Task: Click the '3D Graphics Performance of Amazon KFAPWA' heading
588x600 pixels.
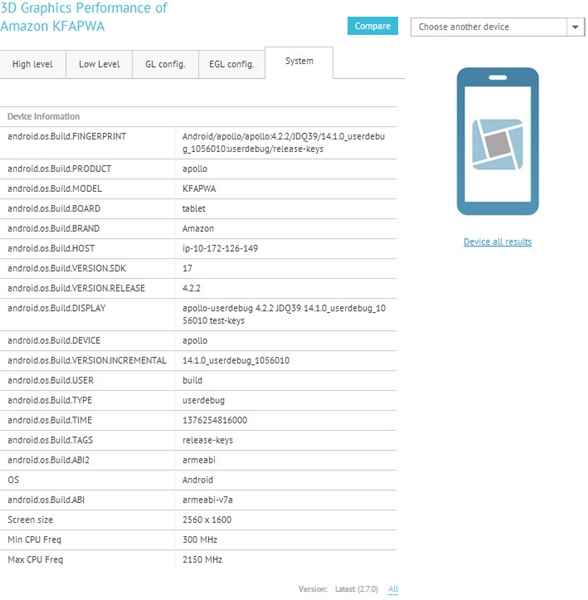Action: [83, 17]
